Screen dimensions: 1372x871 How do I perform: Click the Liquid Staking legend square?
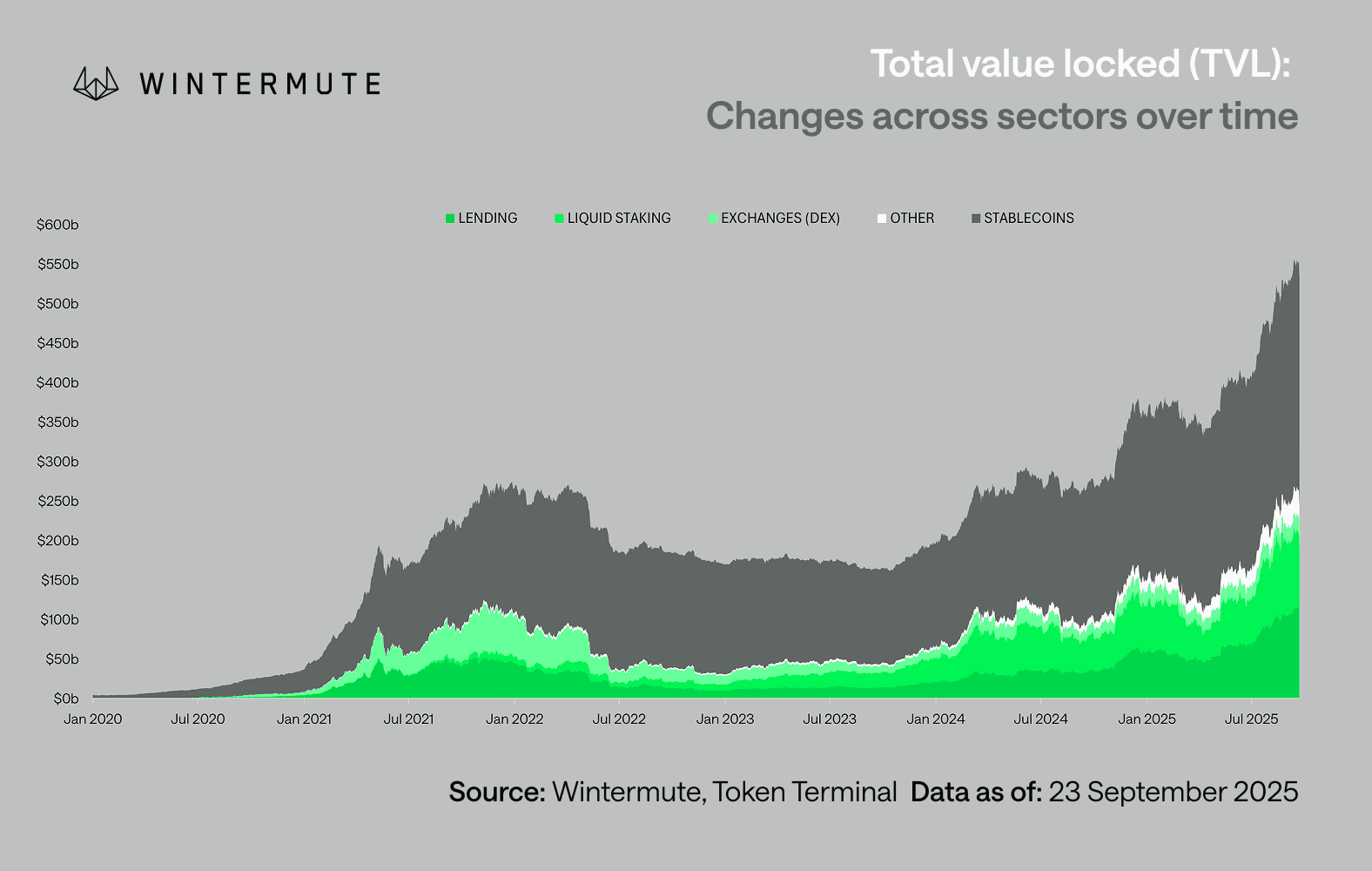click(560, 219)
